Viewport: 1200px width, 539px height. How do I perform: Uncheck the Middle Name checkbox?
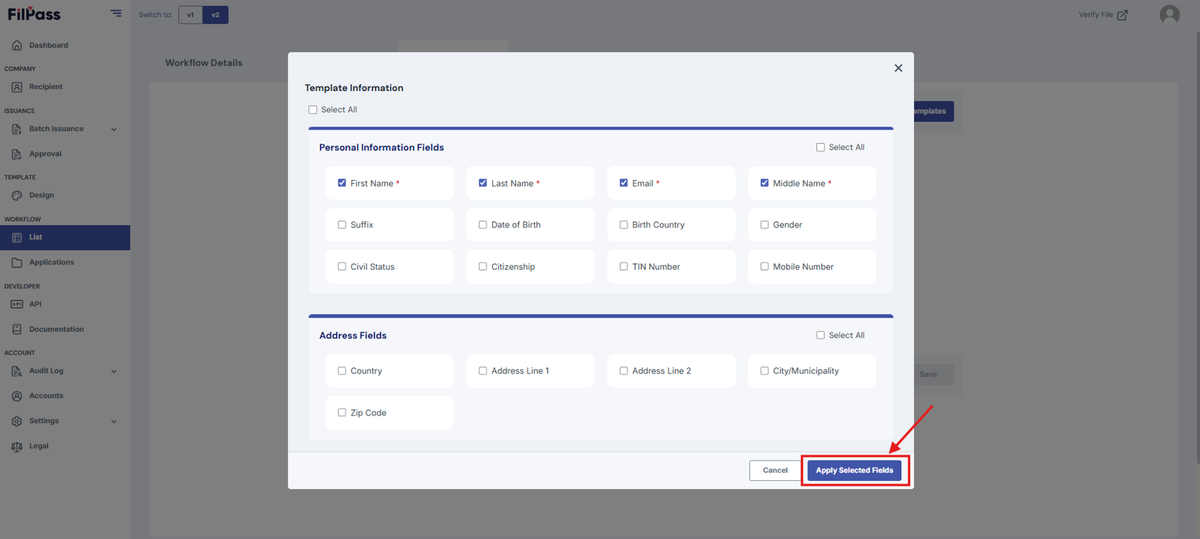pyautogui.click(x=765, y=183)
